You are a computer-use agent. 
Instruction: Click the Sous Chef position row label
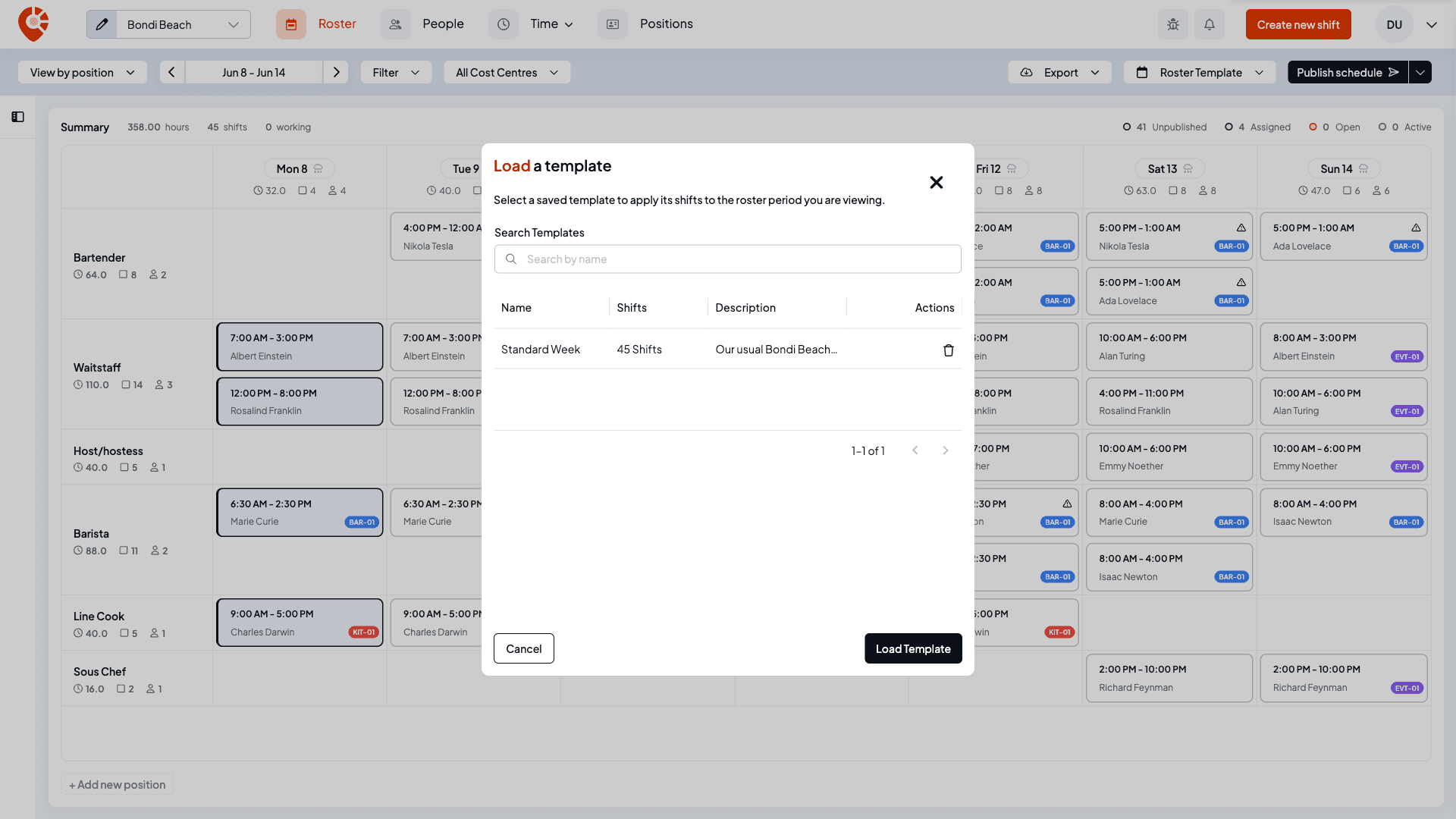click(x=99, y=671)
